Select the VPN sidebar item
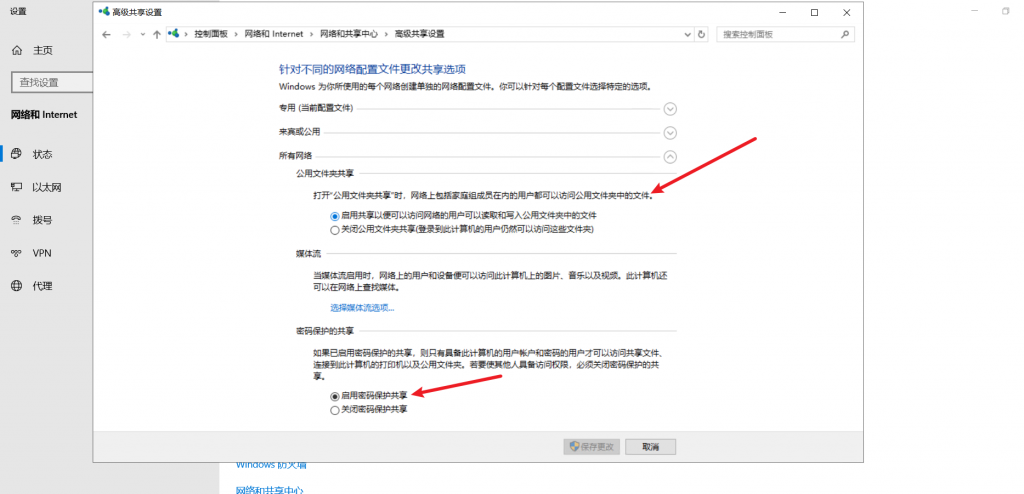Screen dimensions: 1024x494 (x=41, y=253)
